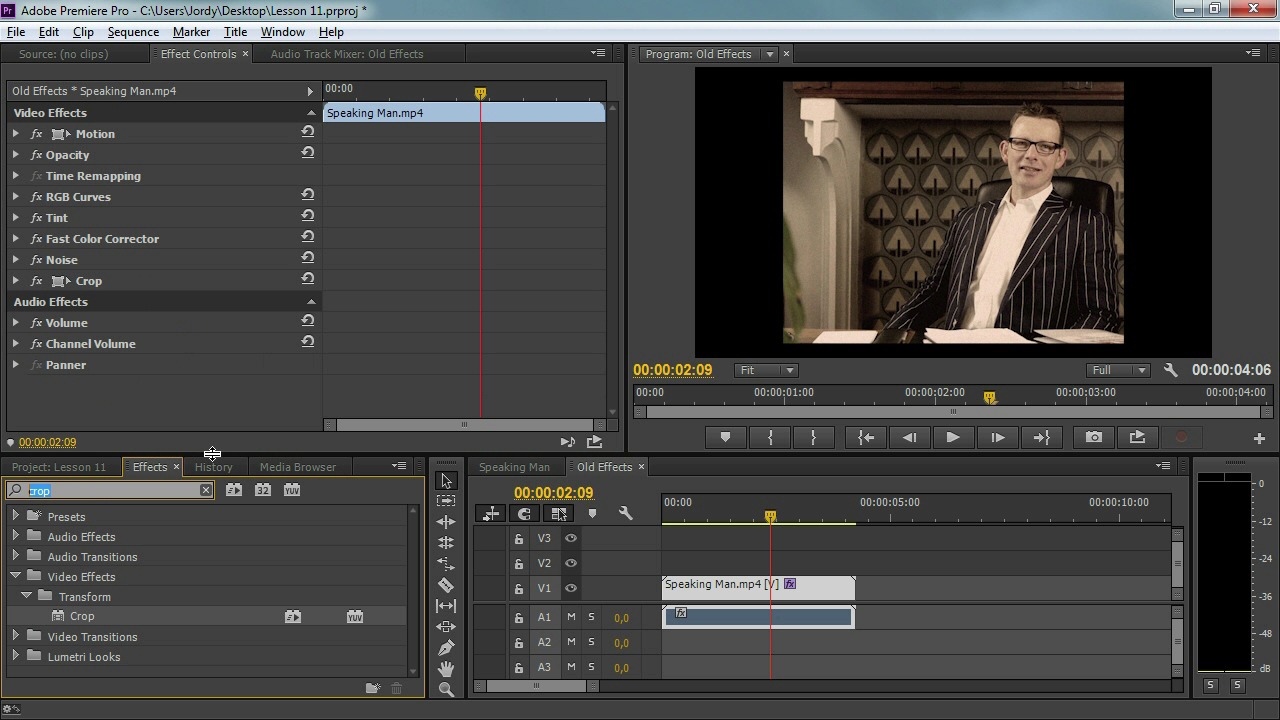Click the Export Frame camera icon
The width and height of the screenshot is (1280, 720).
[1094, 437]
